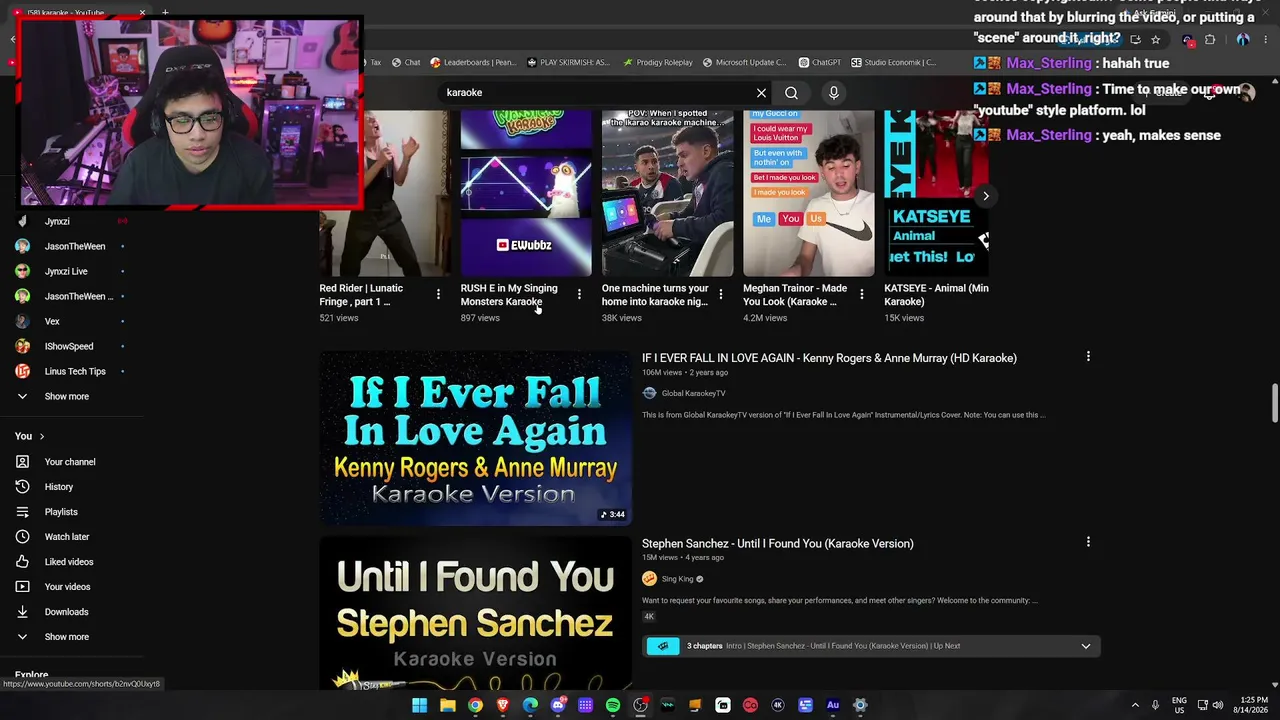Open options for karaoke machine short
The height and width of the screenshot is (720, 1280).
point(720,294)
